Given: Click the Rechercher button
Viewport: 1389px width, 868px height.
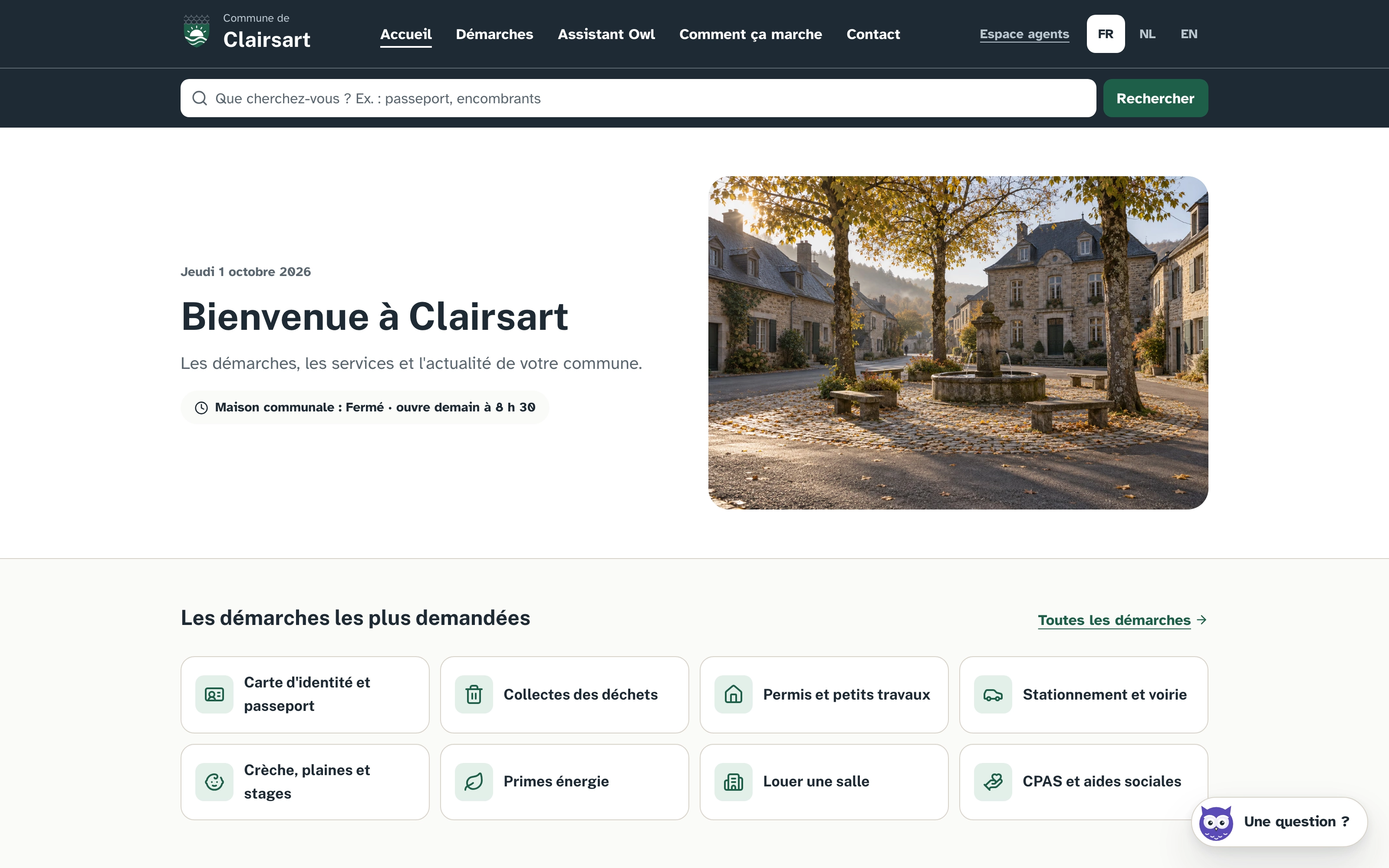Looking at the screenshot, I should (1155, 98).
